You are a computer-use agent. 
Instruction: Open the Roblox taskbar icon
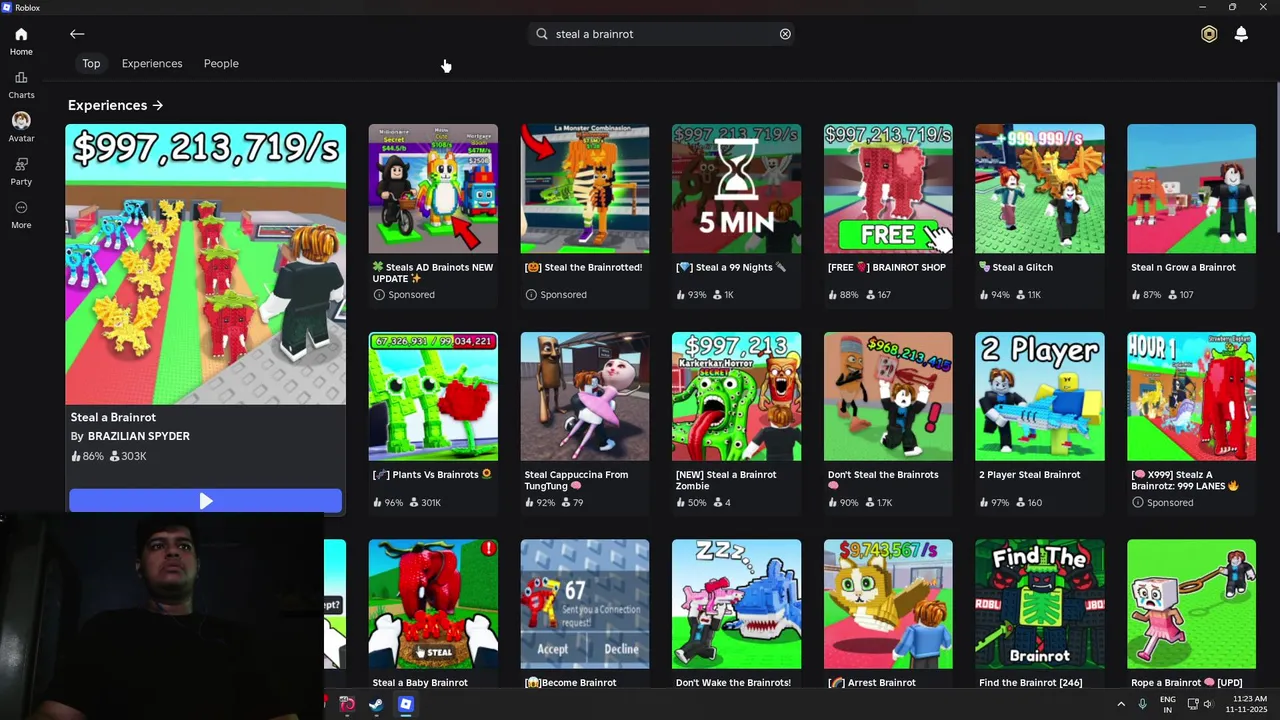tap(405, 705)
